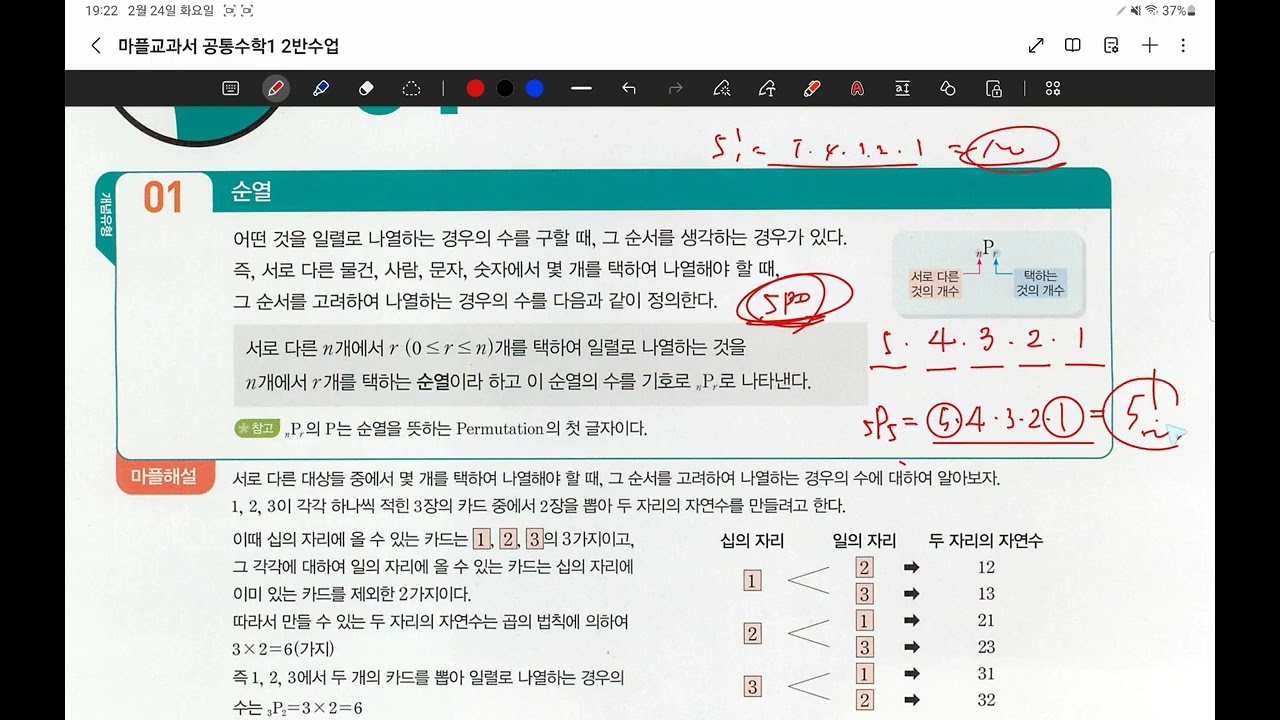Tap the result number 32
This screenshot has height=720, width=1280.
986,700
